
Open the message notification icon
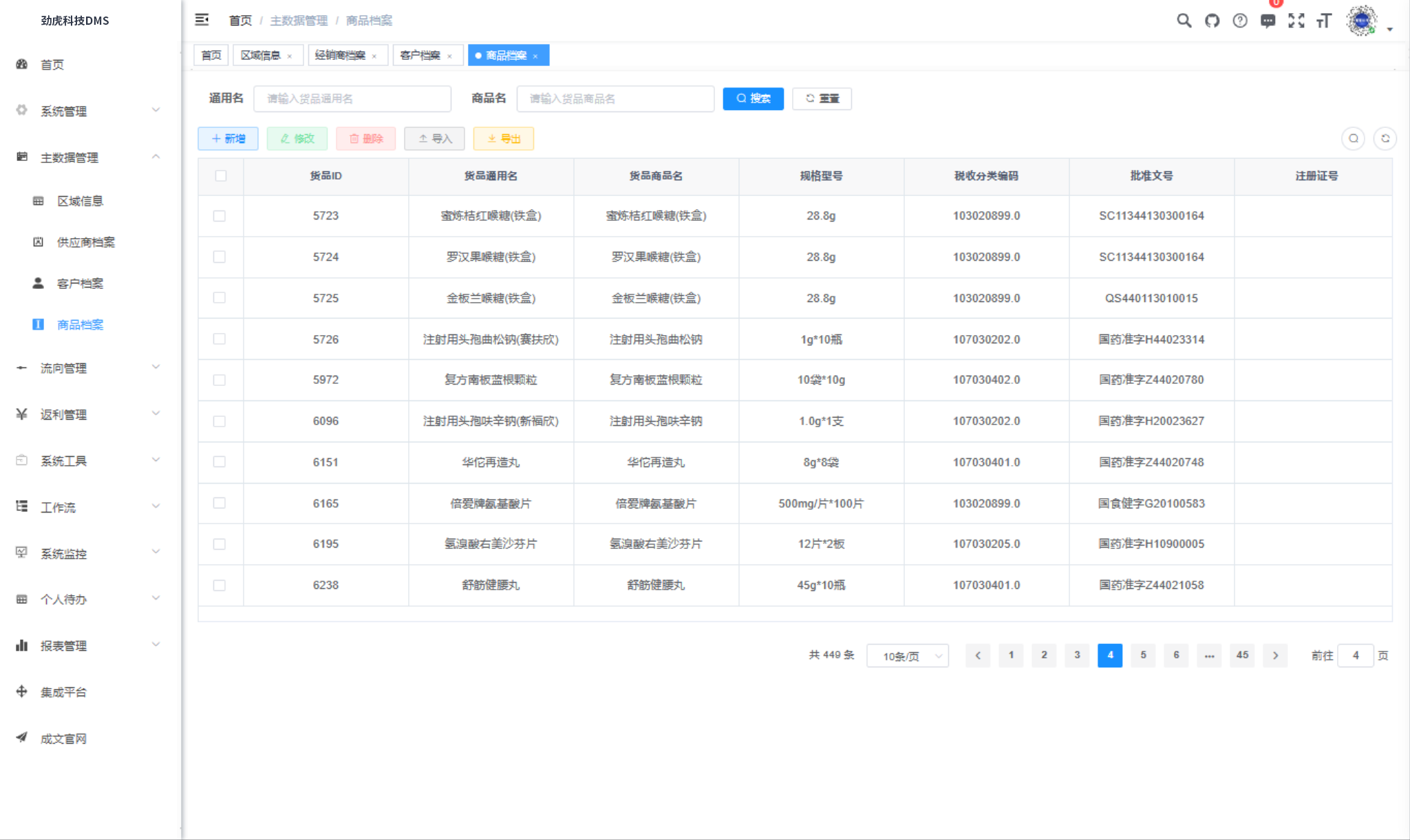1268,21
